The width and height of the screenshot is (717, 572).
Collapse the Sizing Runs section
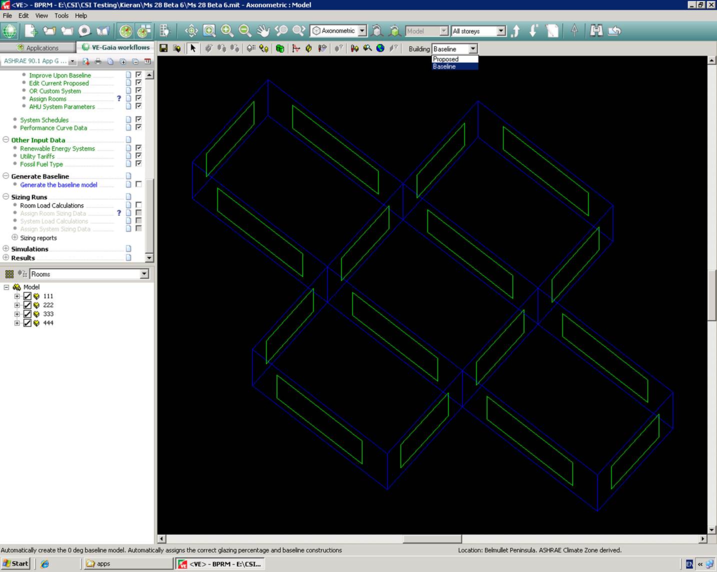pyautogui.click(x=6, y=197)
